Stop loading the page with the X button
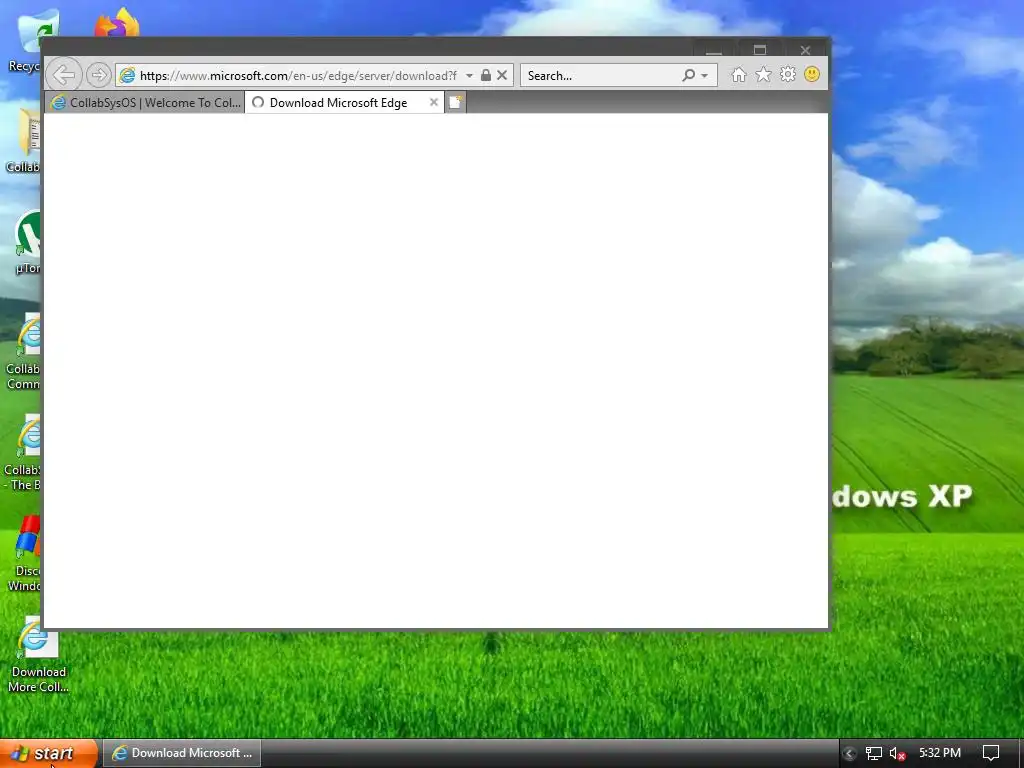Viewport: 1024px width, 768px height. pyautogui.click(x=502, y=75)
